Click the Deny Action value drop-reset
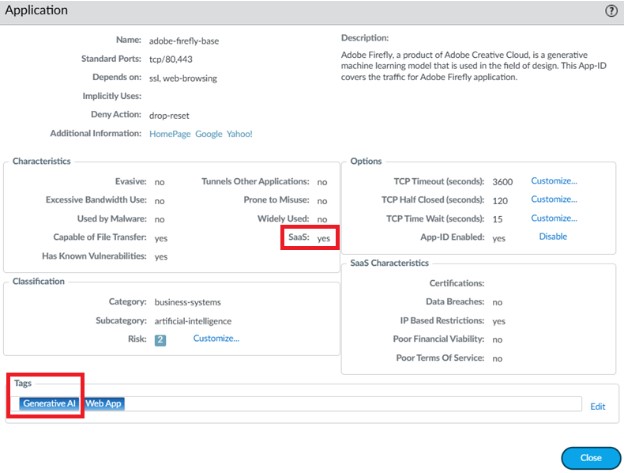Screen dimensions: 625x473 (169, 116)
